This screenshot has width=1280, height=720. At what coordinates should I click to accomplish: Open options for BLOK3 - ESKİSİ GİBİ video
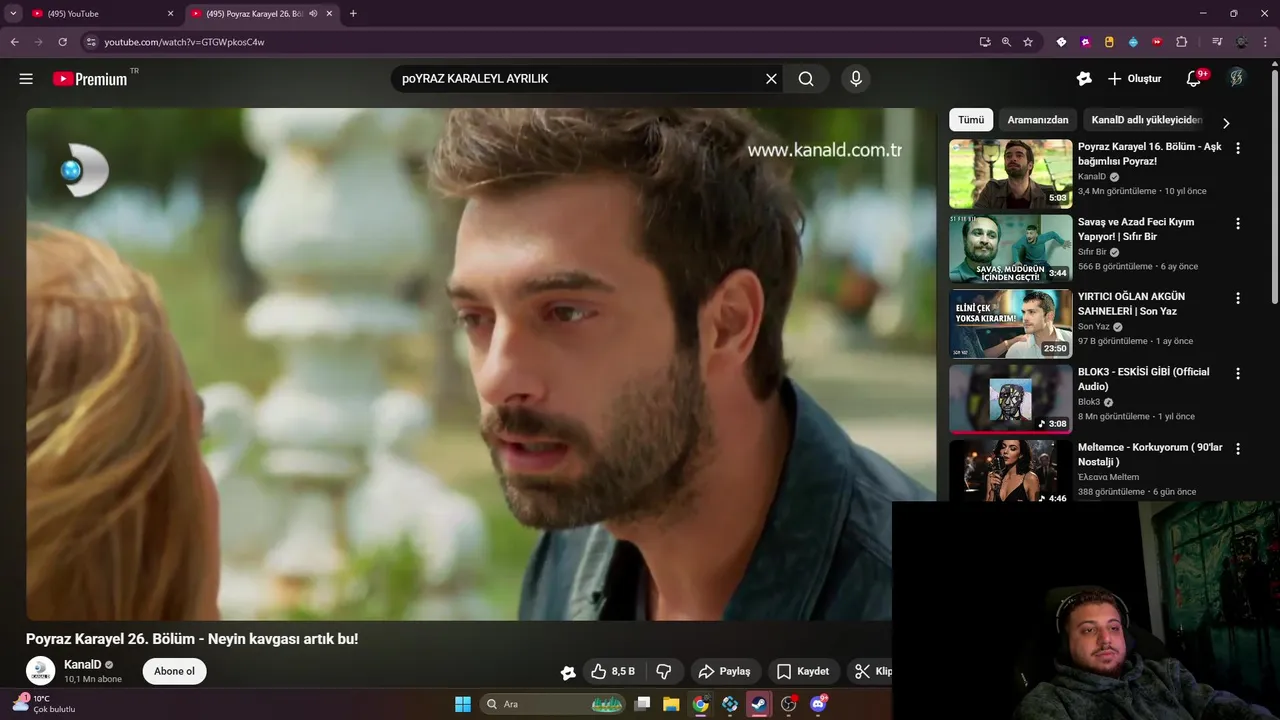(x=1238, y=373)
